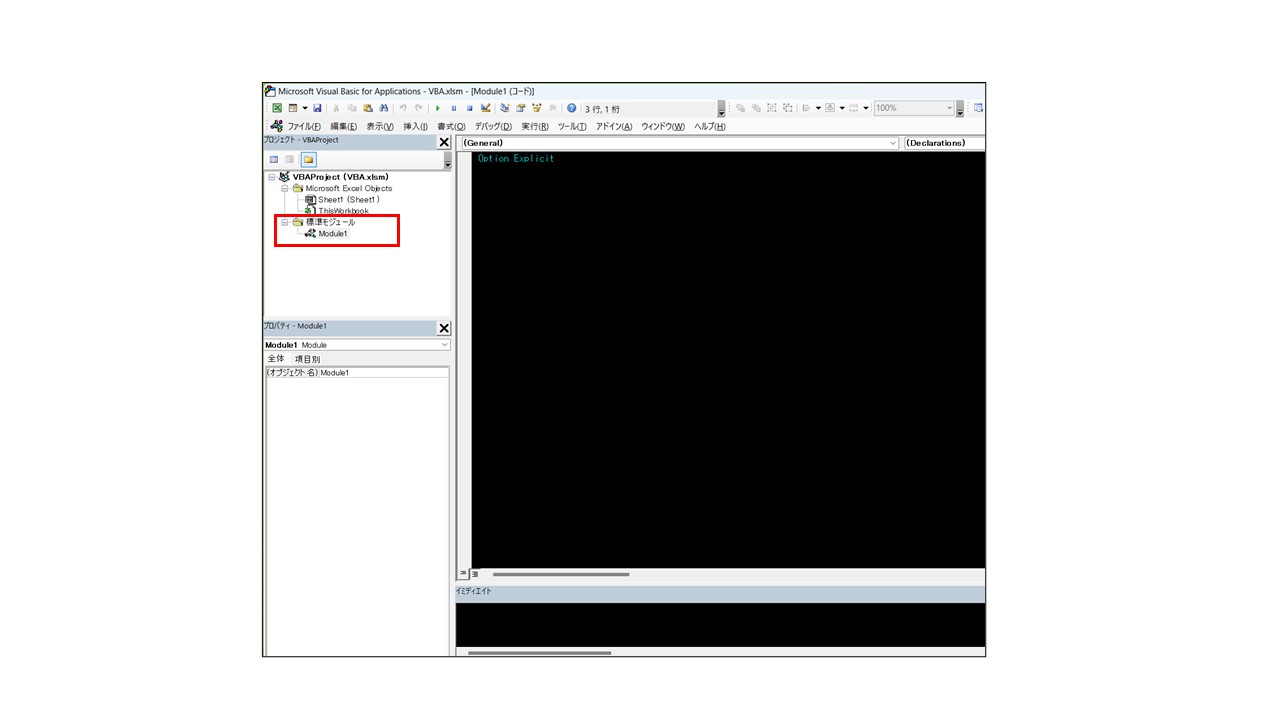Click the VBA icon beside File menu
Screen dimensions: 1280x720
pyautogui.click(x=277, y=126)
